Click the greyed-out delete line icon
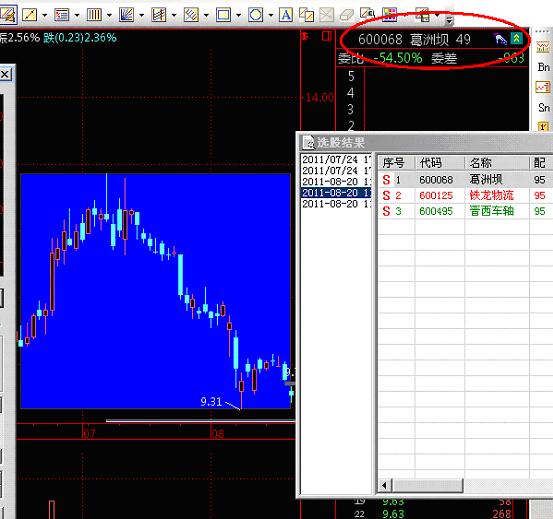This screenshot has width=553, height=519. point(327,15)
